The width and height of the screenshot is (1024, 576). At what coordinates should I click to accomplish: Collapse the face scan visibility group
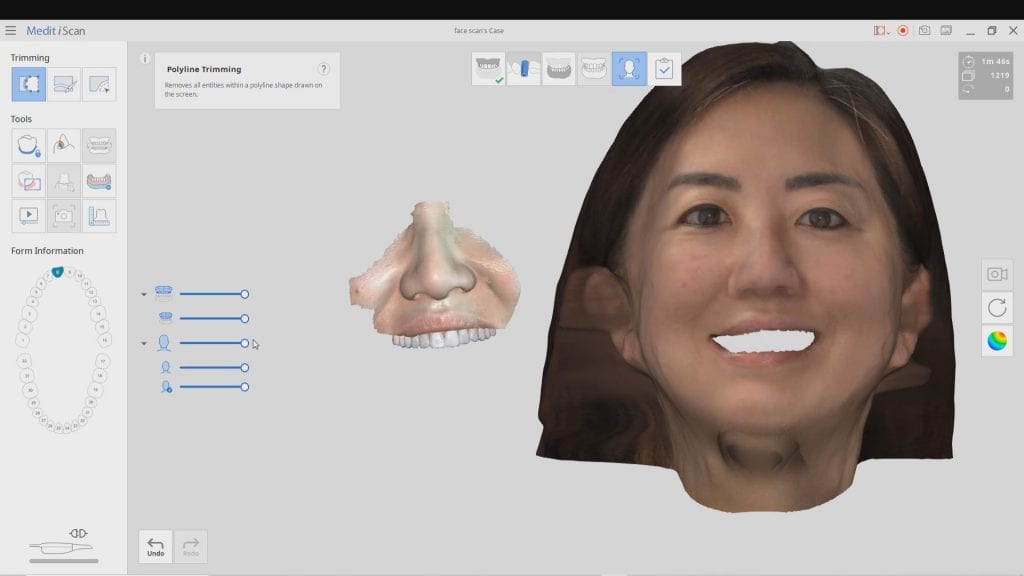pos(143,343)
